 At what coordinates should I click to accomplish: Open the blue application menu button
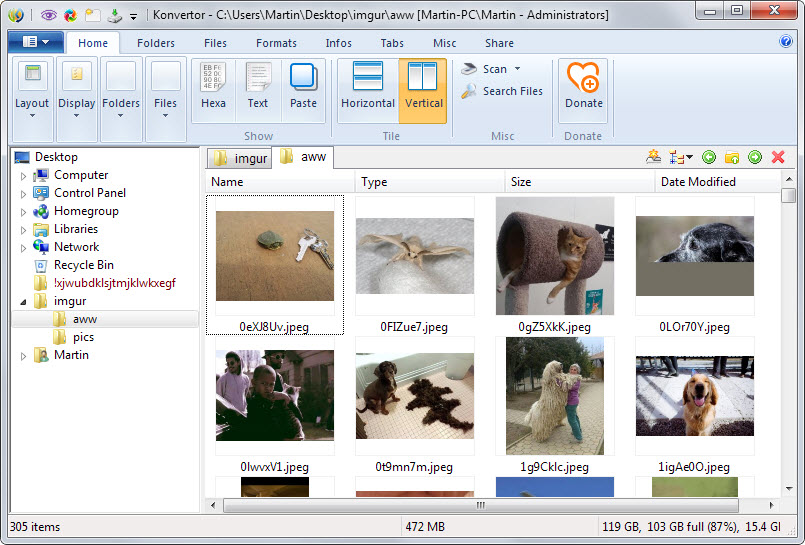(36, 42)
